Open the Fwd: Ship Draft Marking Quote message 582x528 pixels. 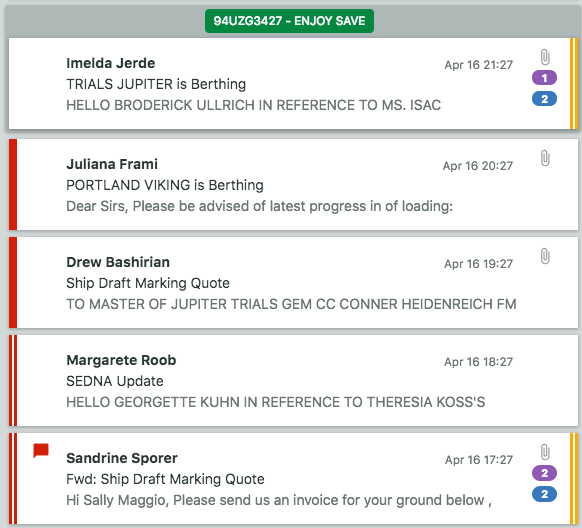(293, 478)
